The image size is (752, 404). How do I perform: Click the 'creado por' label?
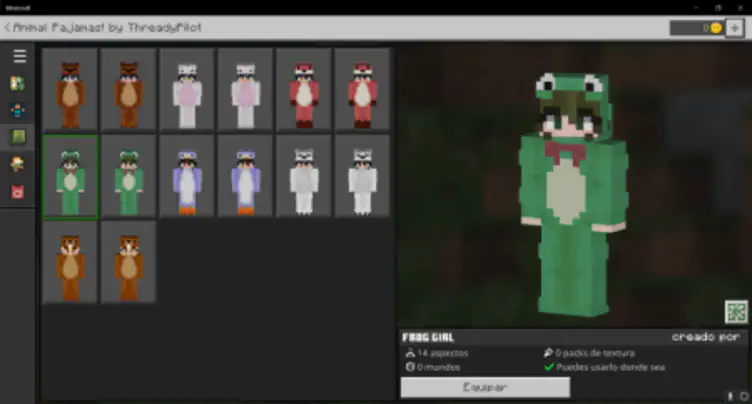point(705,337)
